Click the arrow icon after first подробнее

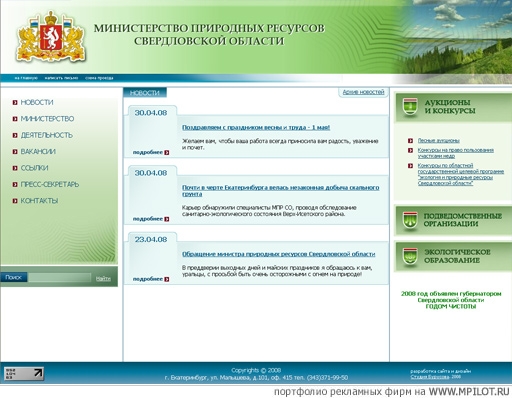coord(167,152)
